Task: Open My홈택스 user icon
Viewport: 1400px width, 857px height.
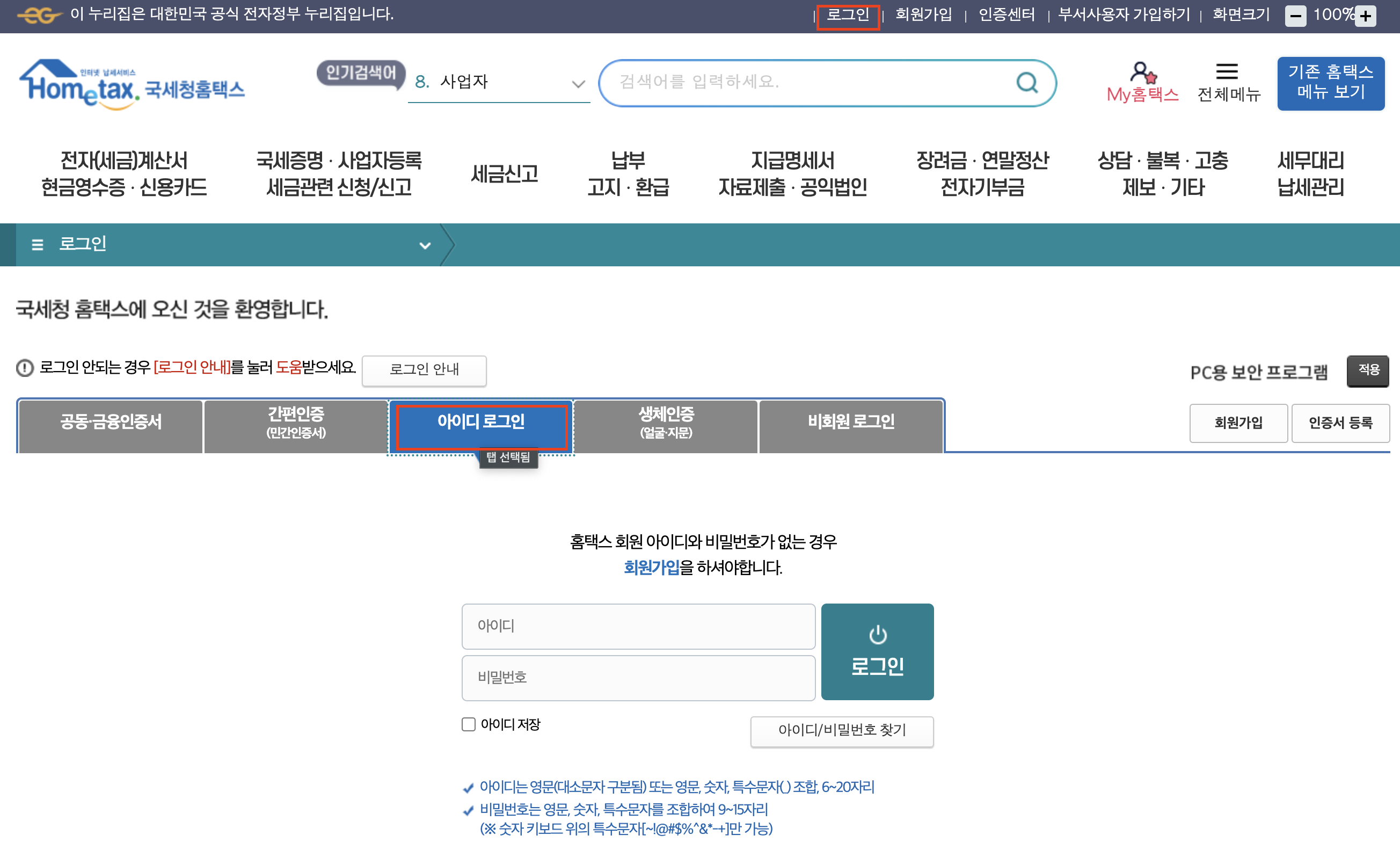Action: tap(1143, 72)
